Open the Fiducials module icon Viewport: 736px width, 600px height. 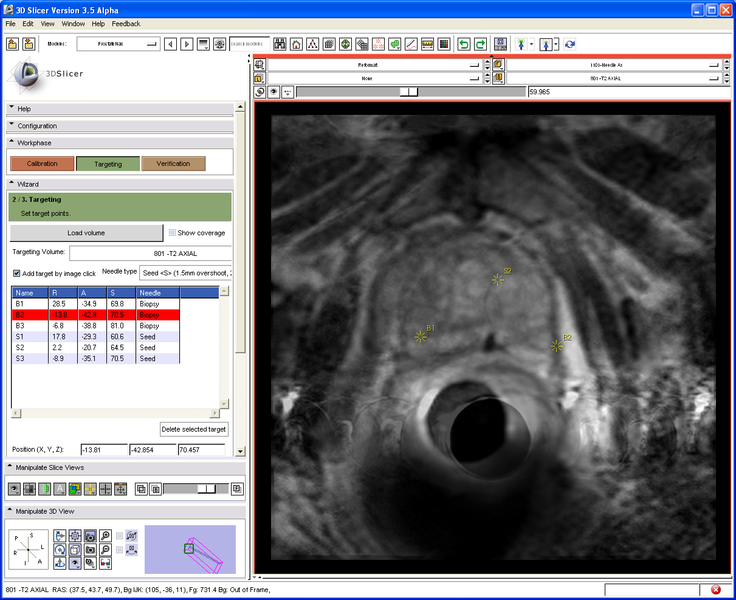(x=378, y=44)
